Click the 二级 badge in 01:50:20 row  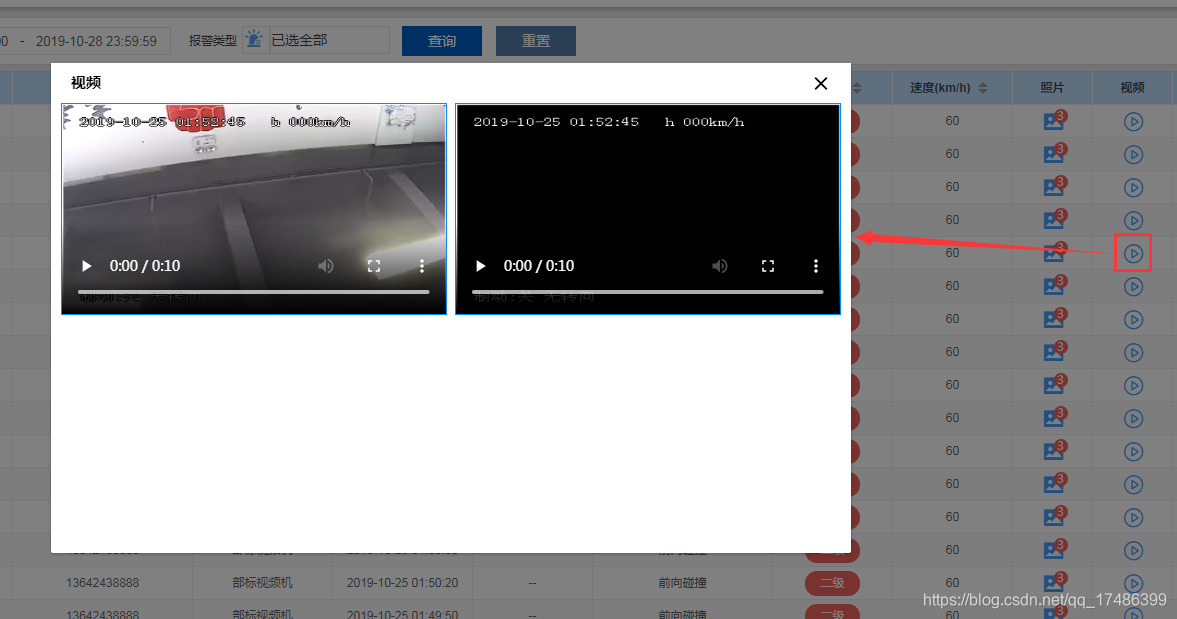[x=832, y=583]
